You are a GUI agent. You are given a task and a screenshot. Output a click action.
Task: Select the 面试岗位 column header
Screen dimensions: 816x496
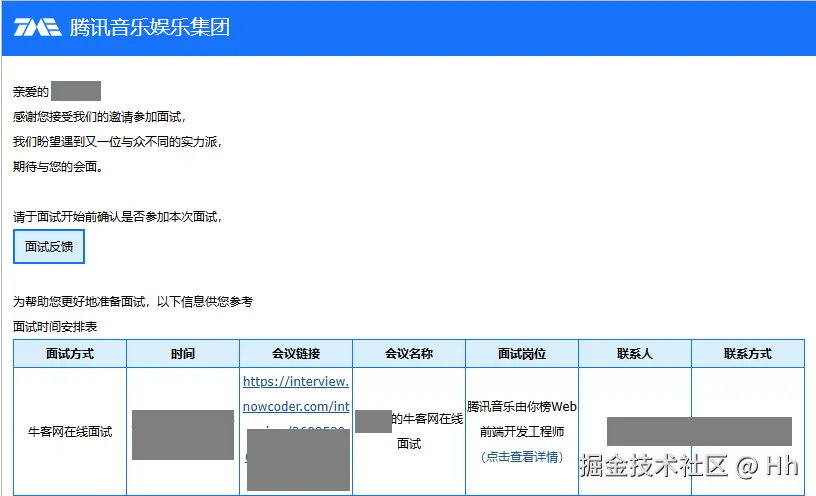pyautogui.click(x=522, y=354)
